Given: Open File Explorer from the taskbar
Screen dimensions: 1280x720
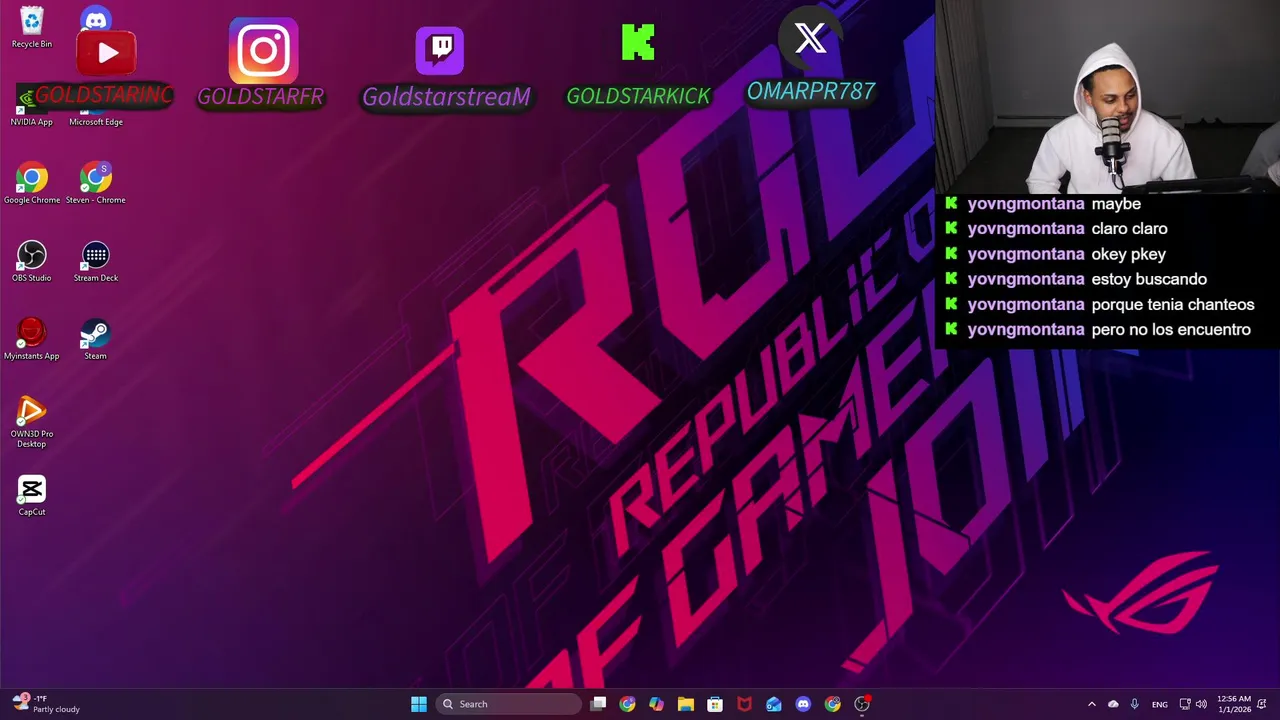Looking at the screenshot, I should pos(686,704).
